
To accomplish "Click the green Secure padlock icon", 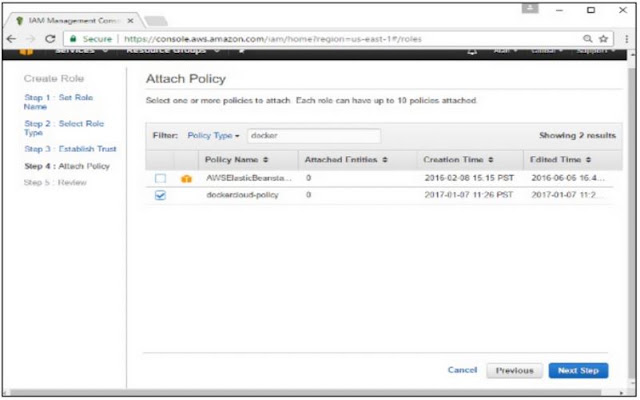I will coord(73,39).
